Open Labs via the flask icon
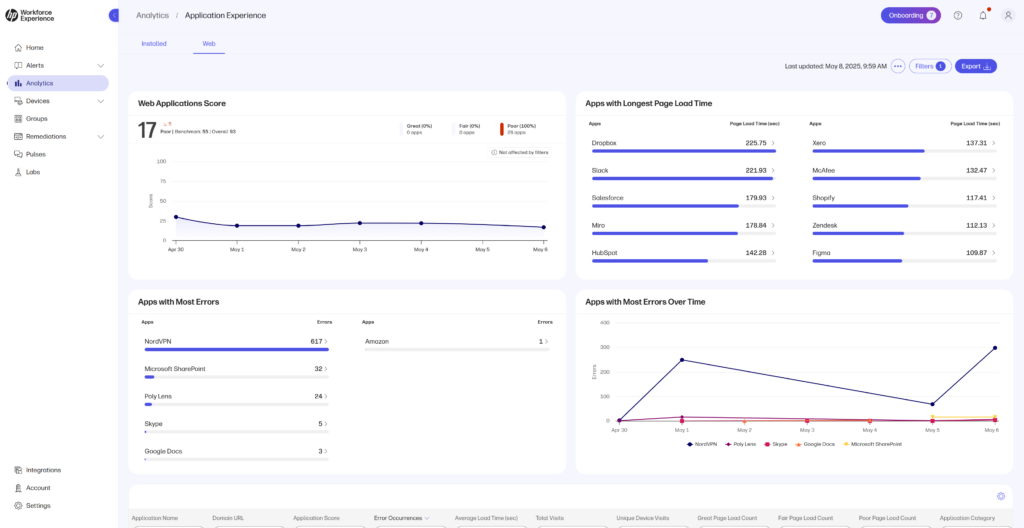This screenshot has height=528, width=1024. click(18, 172)
